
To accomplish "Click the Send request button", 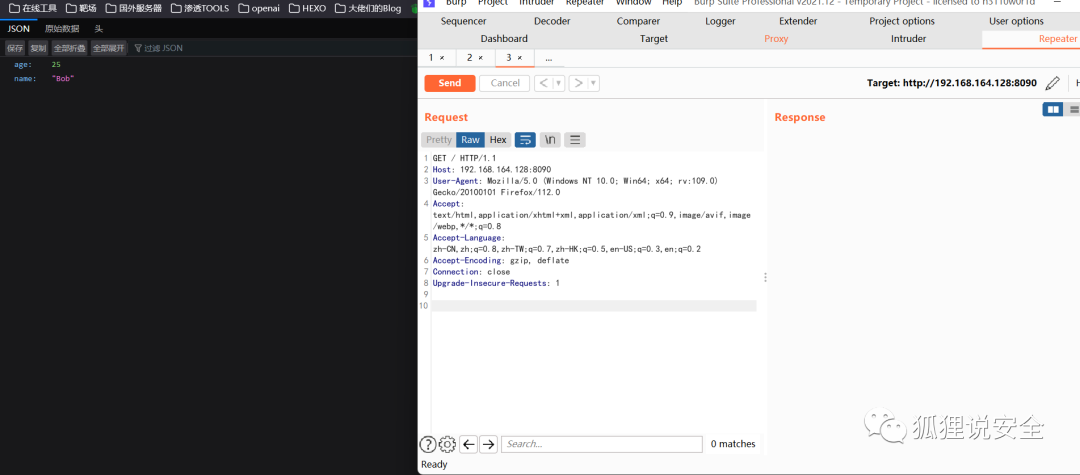I will click(x=450, y=83).
